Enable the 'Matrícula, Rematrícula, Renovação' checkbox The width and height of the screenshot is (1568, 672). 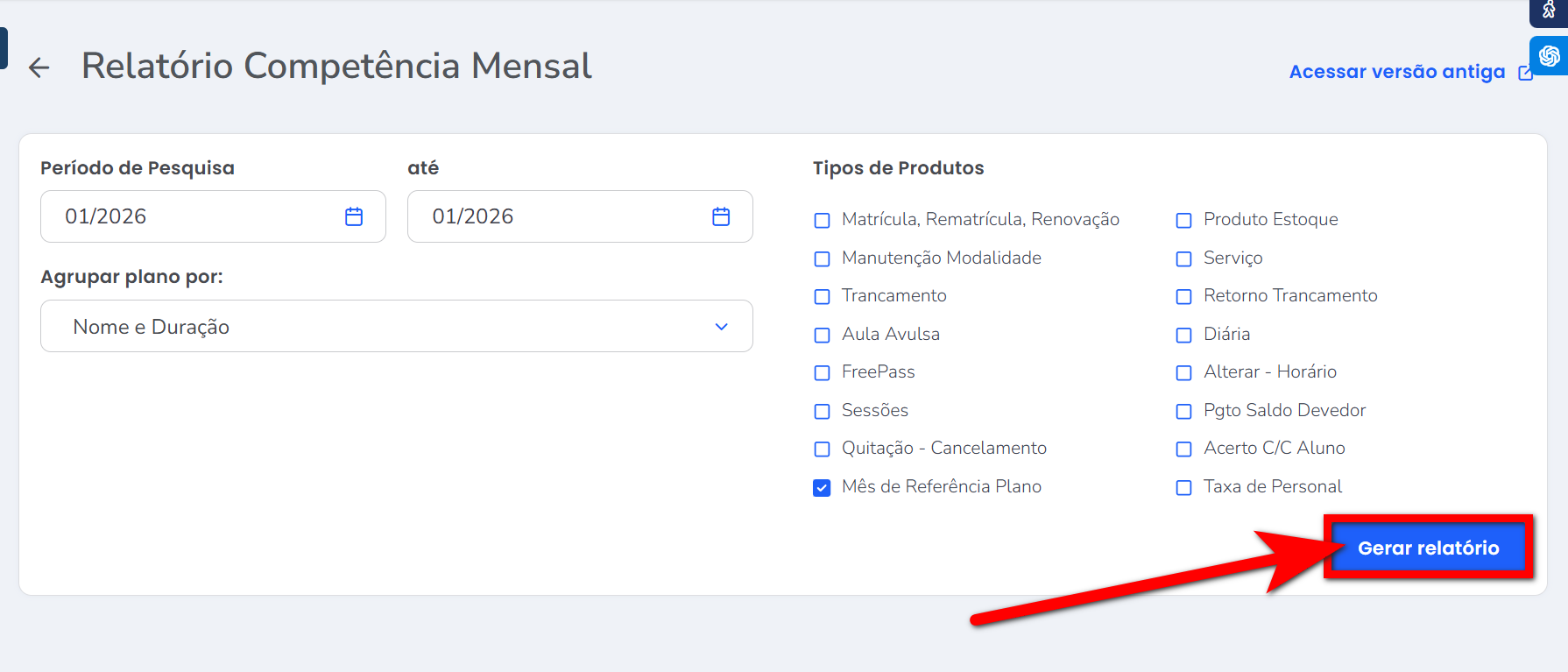pyautogui.click(x=822, y=221)
